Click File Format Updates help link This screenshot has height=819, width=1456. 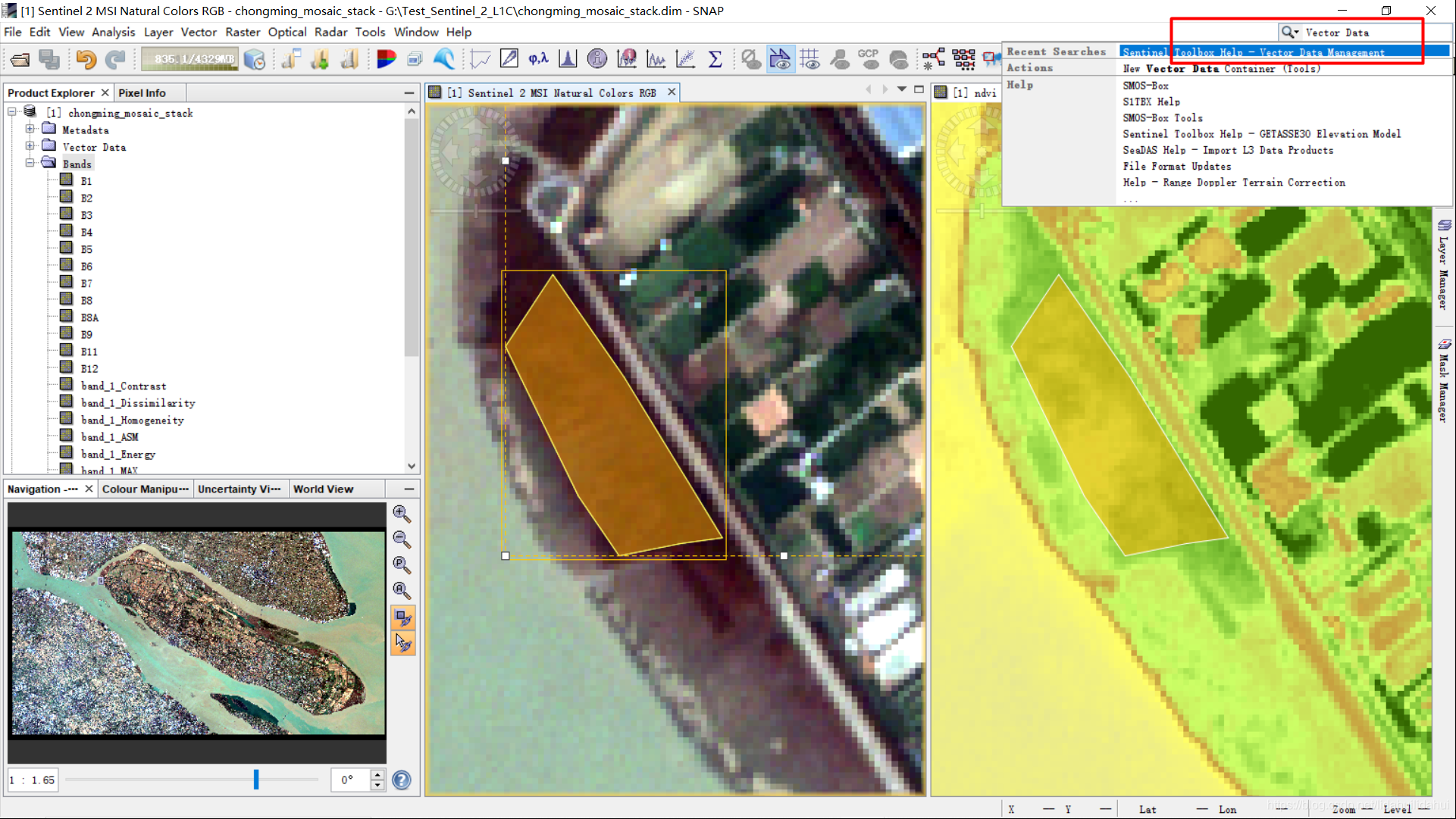click(x=1177, y=166)
